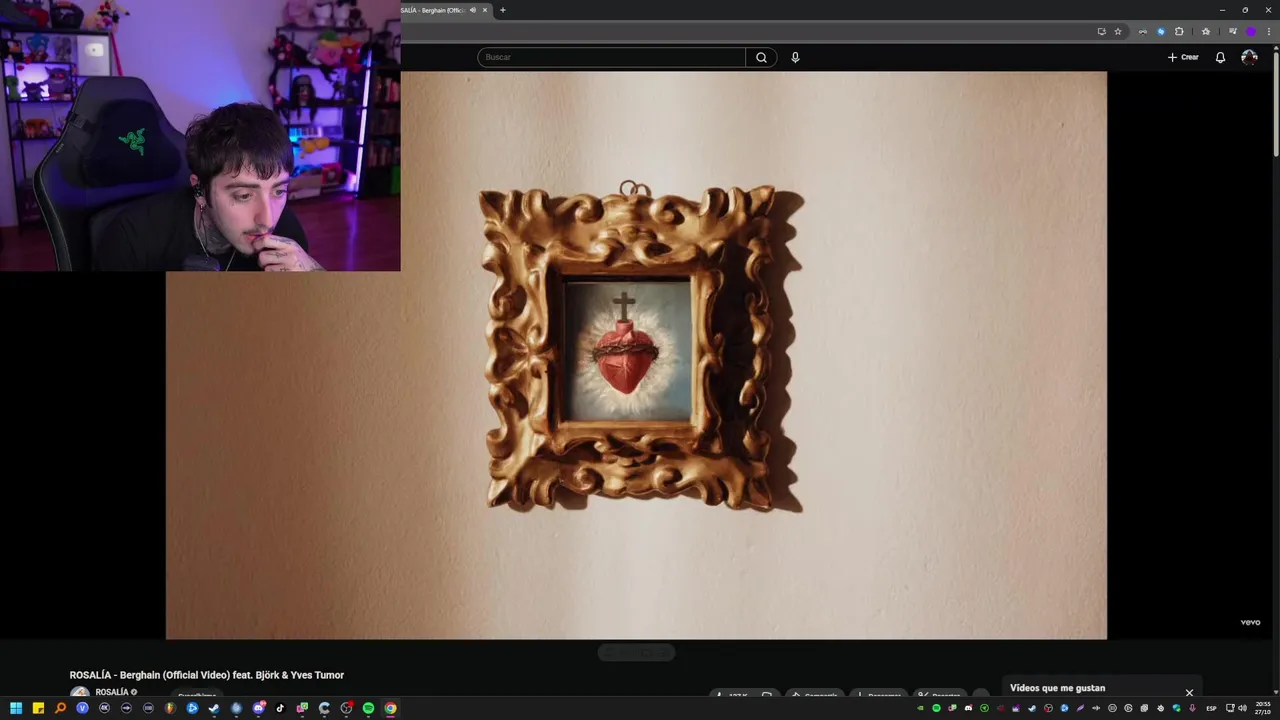Click the YouTube search magnifier button

tap(761, 57)
